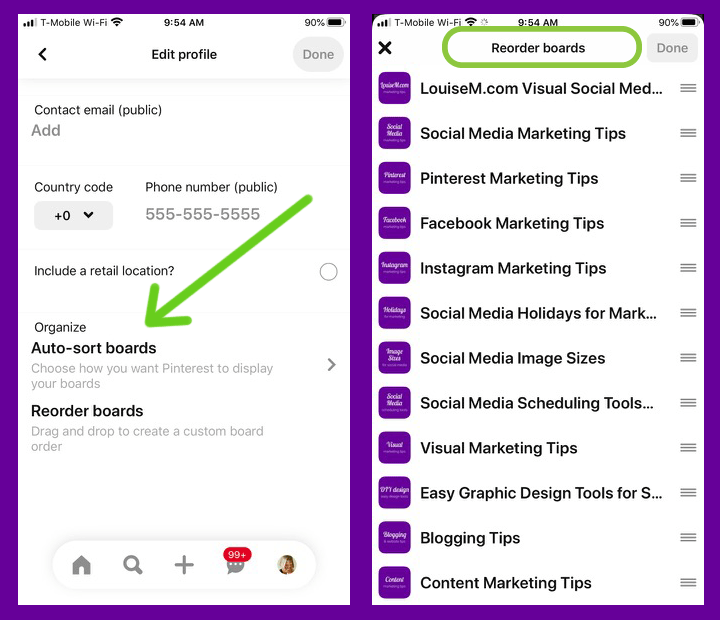Tap the drag handle for Instagram Marketing Tips

[x=688, y=268]
